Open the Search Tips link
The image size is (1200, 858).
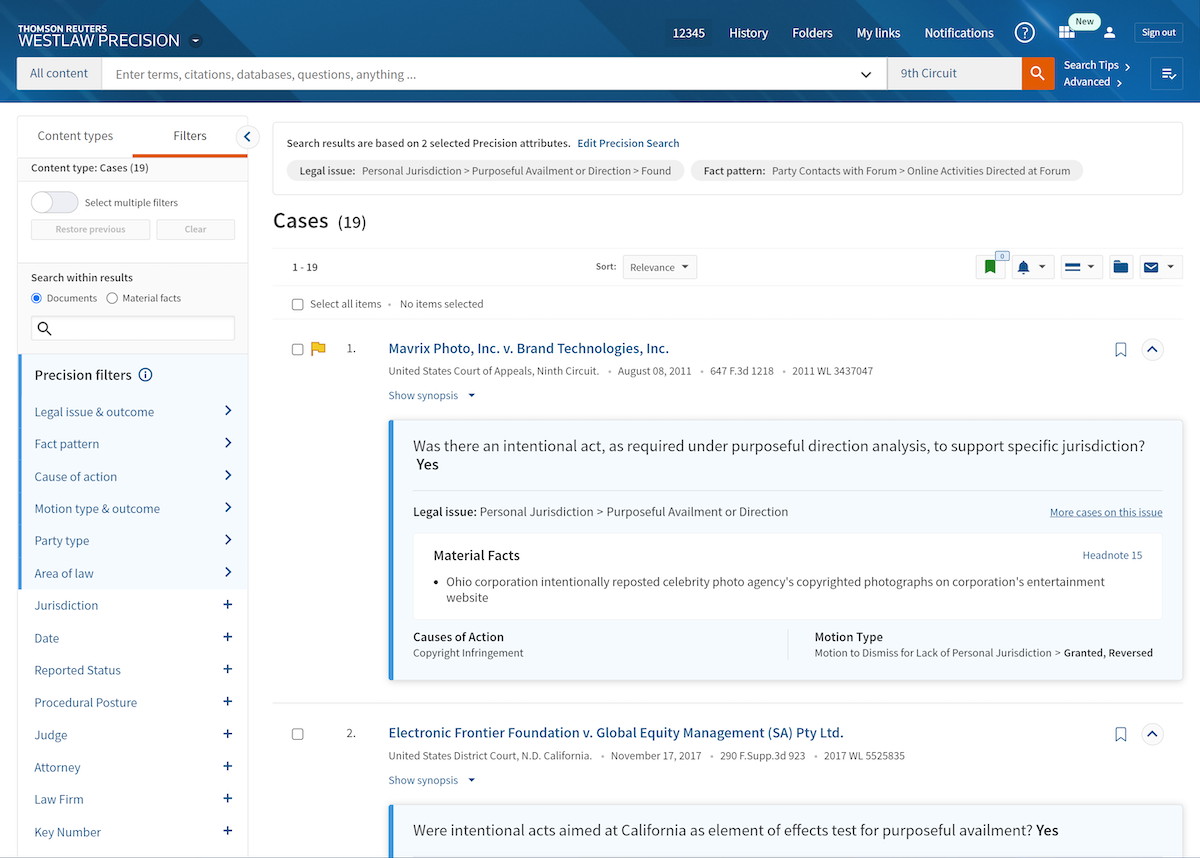[x=1097, y=65]
